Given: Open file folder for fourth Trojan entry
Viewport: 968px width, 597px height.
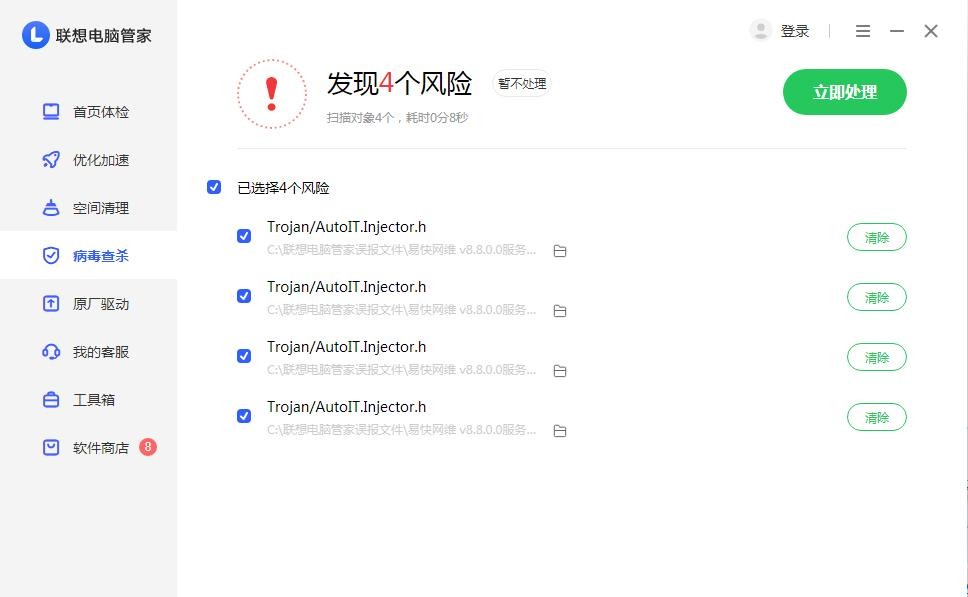Looking at the screenshot, I should click(560, 430).
